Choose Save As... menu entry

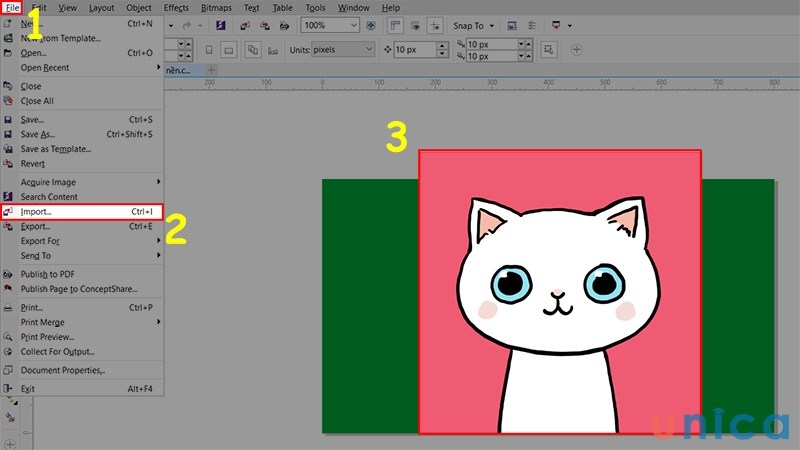82,134
